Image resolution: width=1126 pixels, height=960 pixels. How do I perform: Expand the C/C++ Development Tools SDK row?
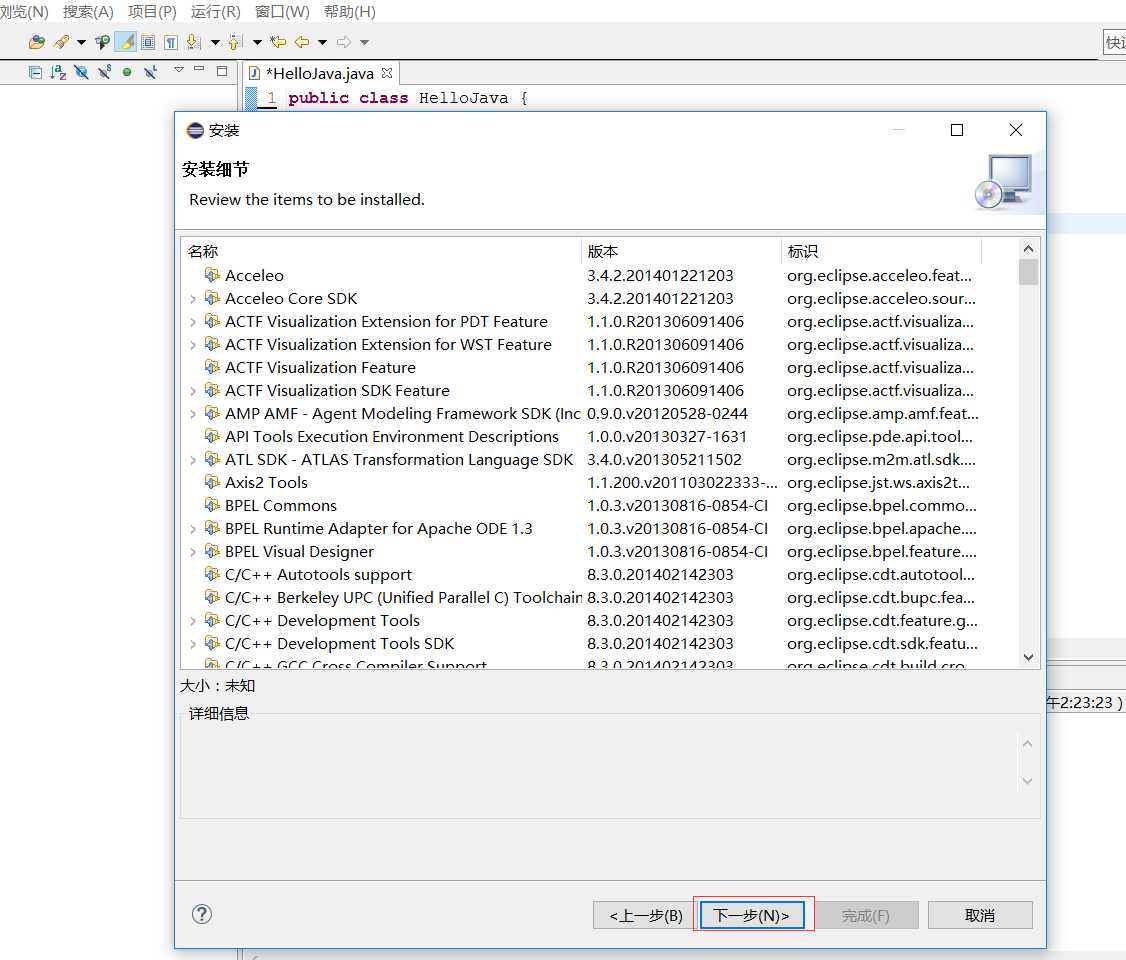pos(193,643)
